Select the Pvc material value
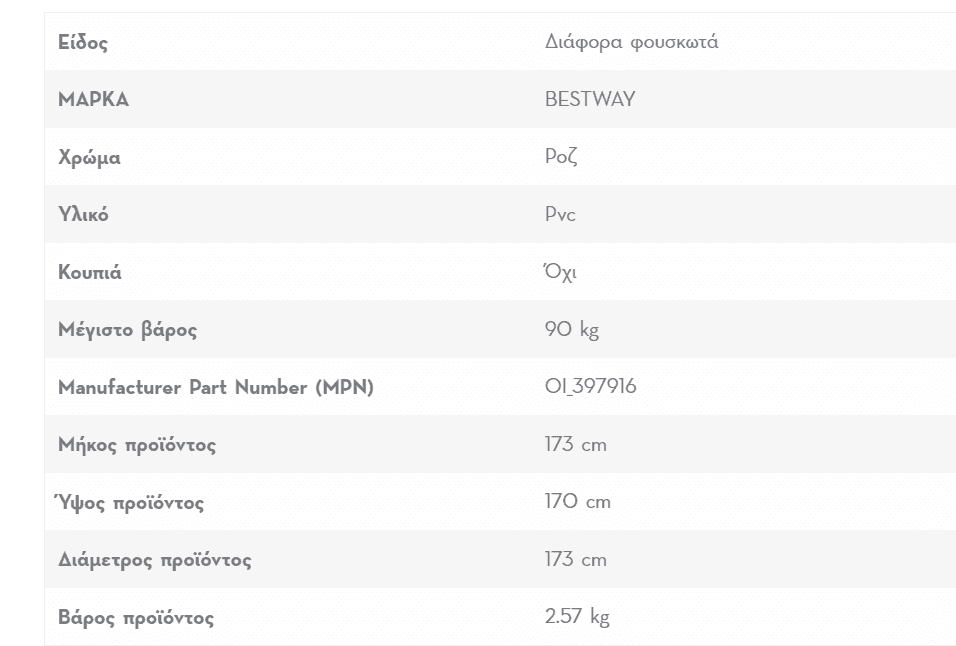Image resolution: width=956 pixels, height=646 pixels. (560, 214)
